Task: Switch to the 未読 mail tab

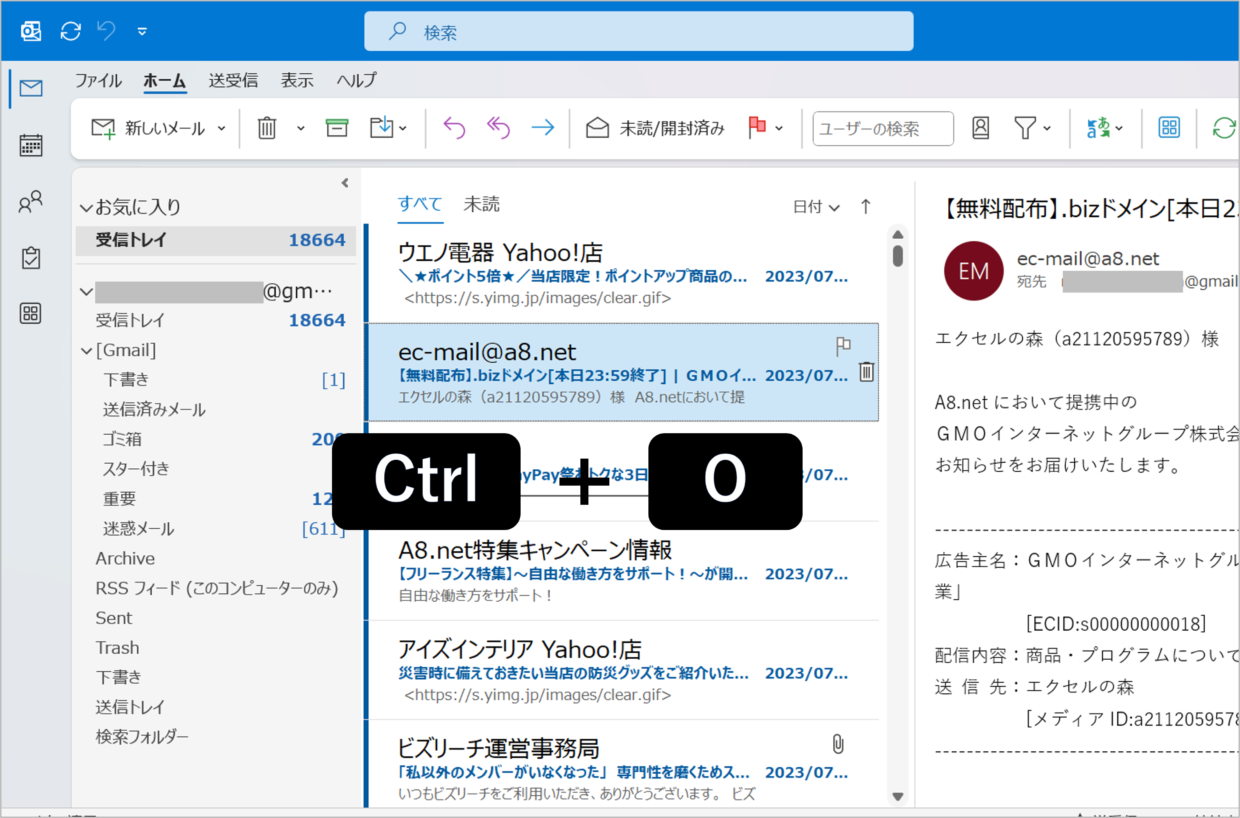Action: [x=481, y=204]
